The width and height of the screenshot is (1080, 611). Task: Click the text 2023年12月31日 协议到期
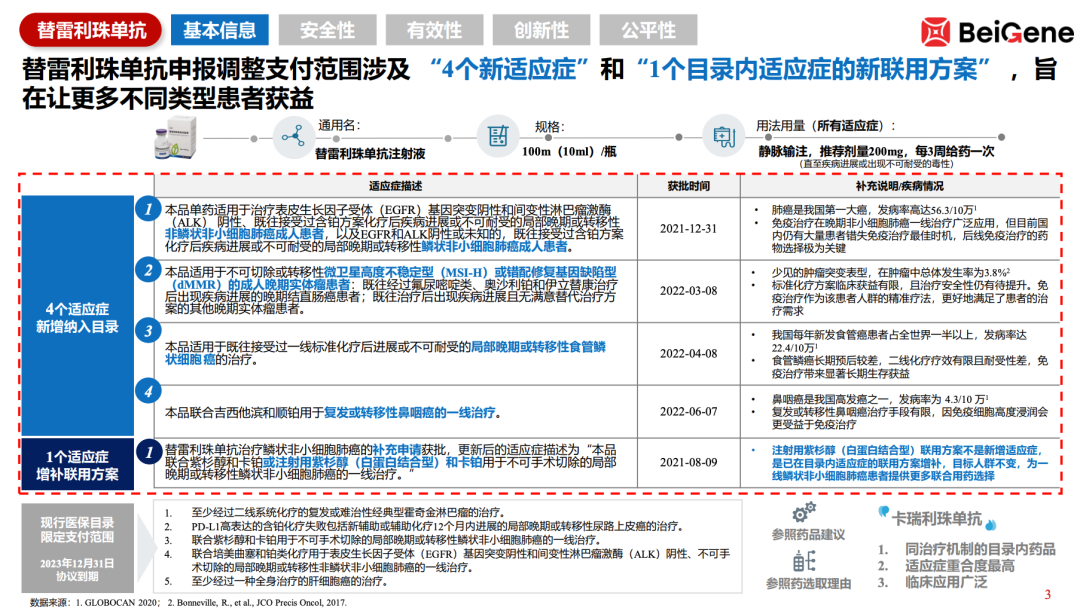(77, 570)
